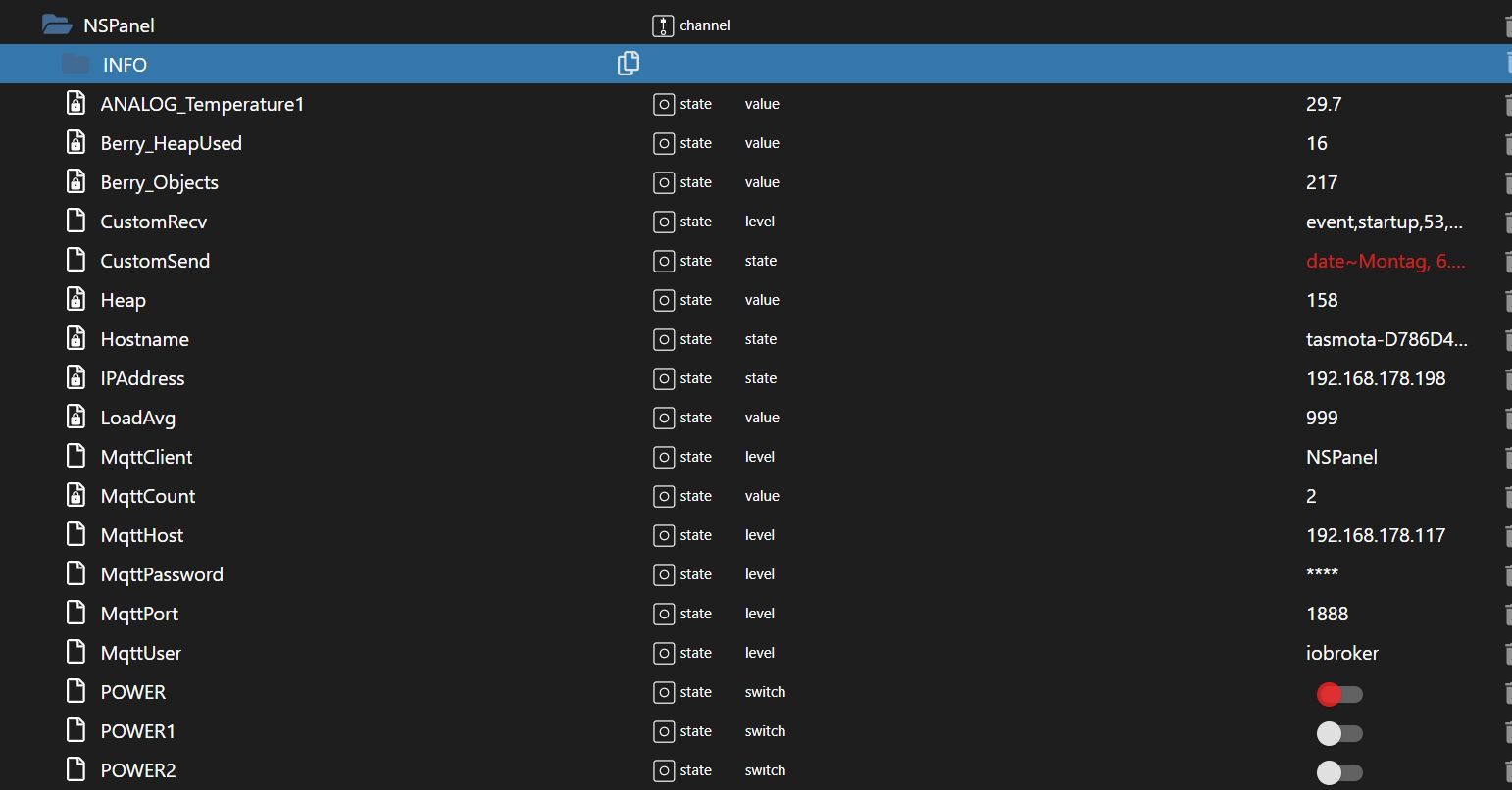This screenshot has height=790, width=1512.
Task: Click the file icon beside CustomRecv
Action: 76,221
